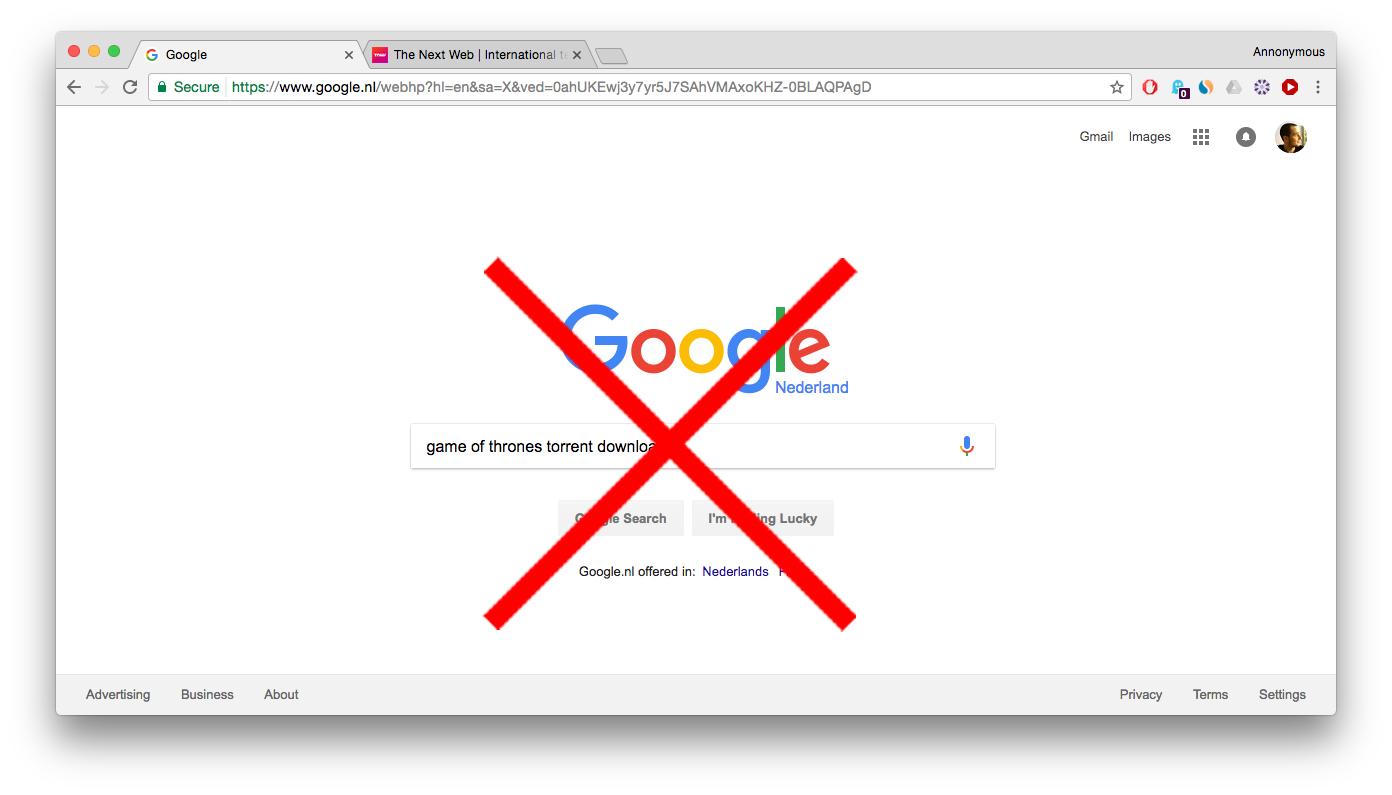This screenshot has height=795, width=1392.
Task: Click into the Google search box
Action: coord(703,446)
